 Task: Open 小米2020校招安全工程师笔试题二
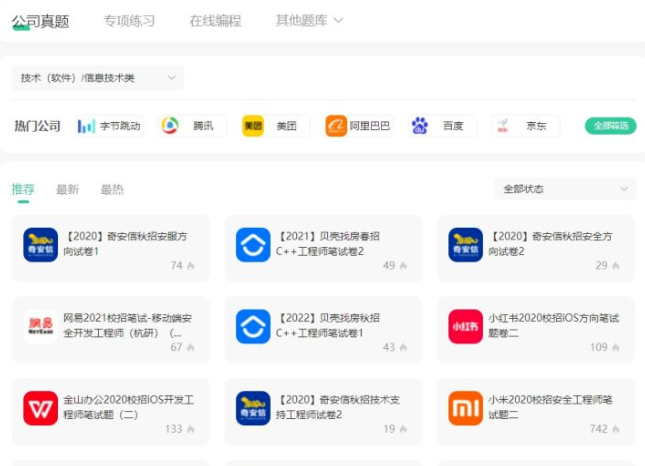point(550,407)
